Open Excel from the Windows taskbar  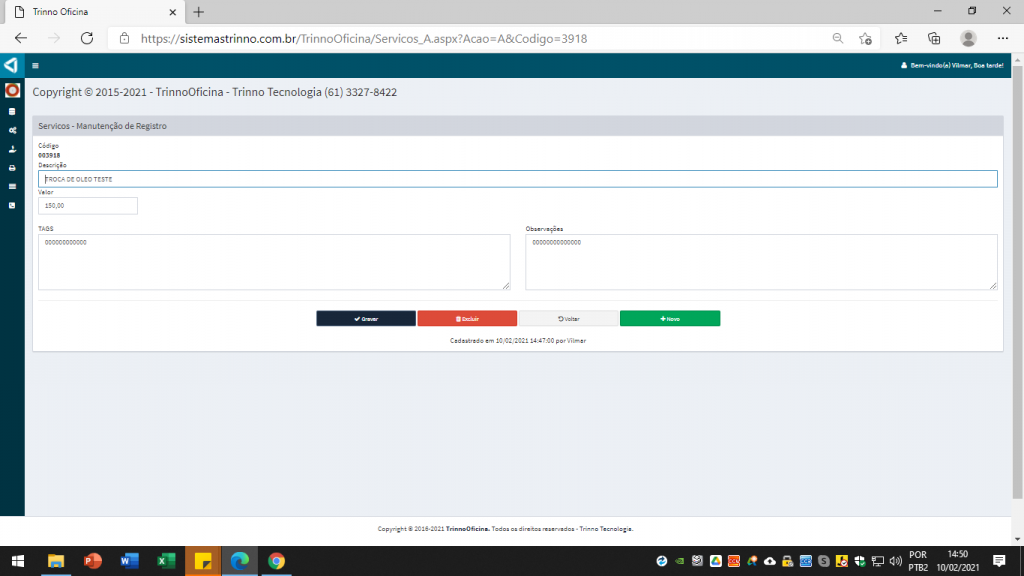tap(166, 561)
